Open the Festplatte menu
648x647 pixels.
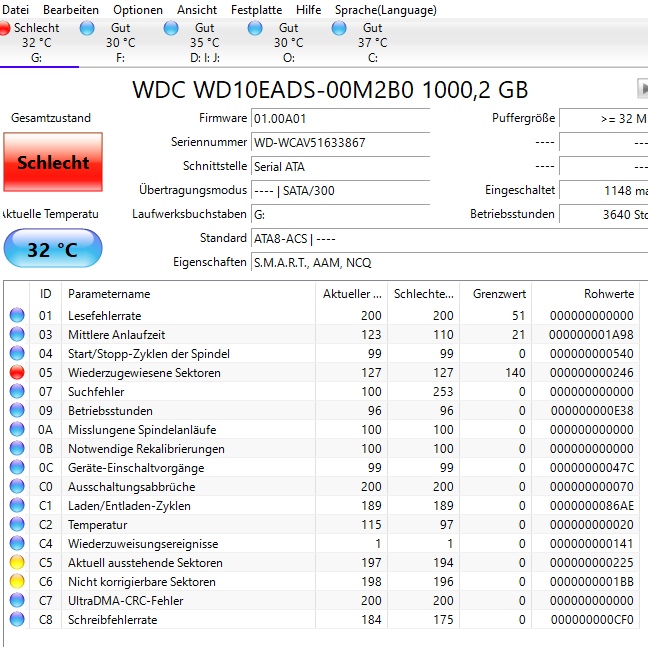[256, 10]
